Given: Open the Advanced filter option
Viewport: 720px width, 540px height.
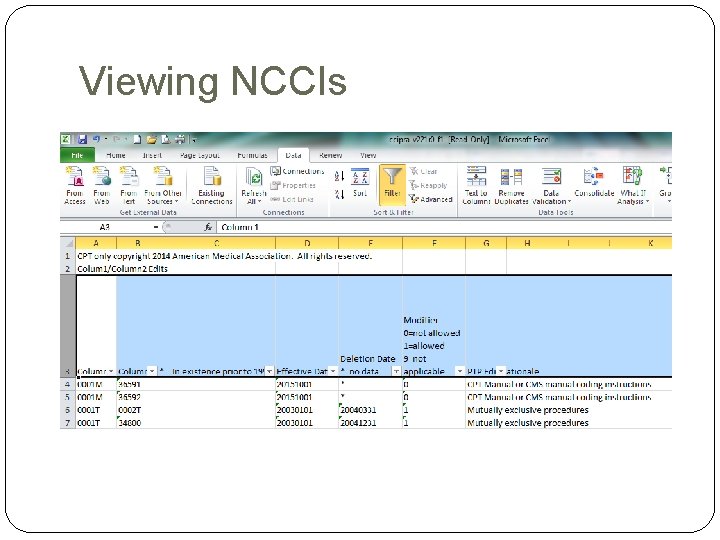Looking at the screenshot, I should 431,199.
